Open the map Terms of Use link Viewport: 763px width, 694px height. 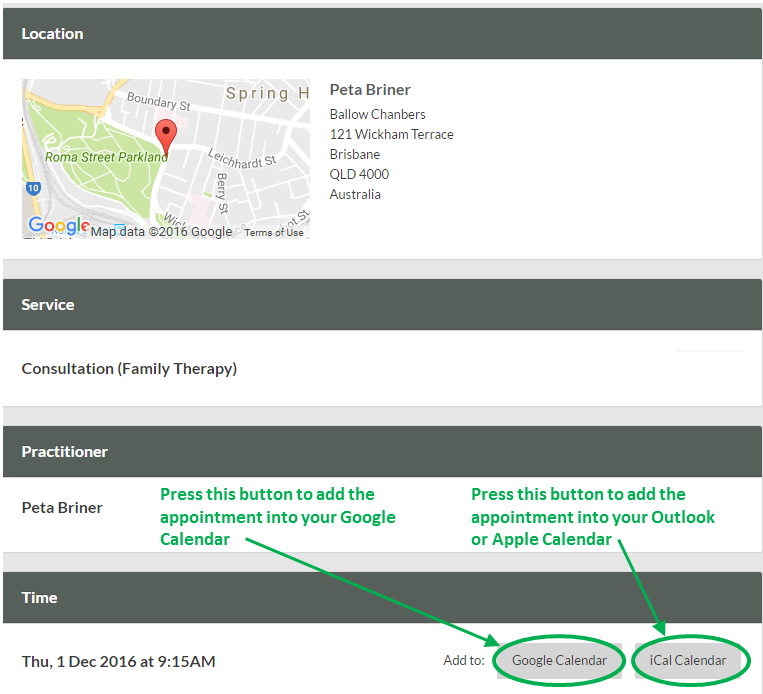coord(274,233)
